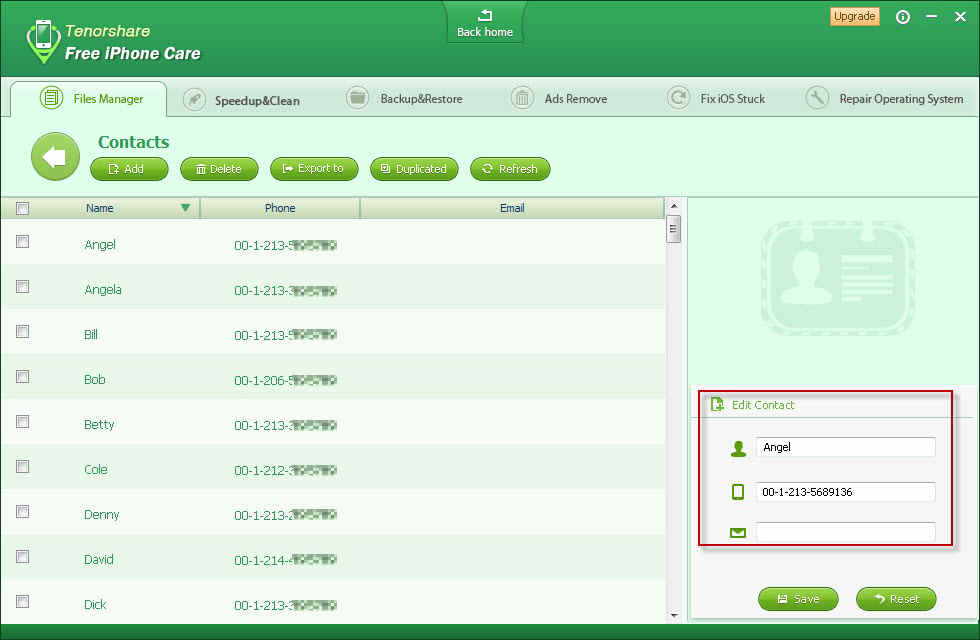Click the Fix iOS Stuck refresh icon

tap(678, 98)
